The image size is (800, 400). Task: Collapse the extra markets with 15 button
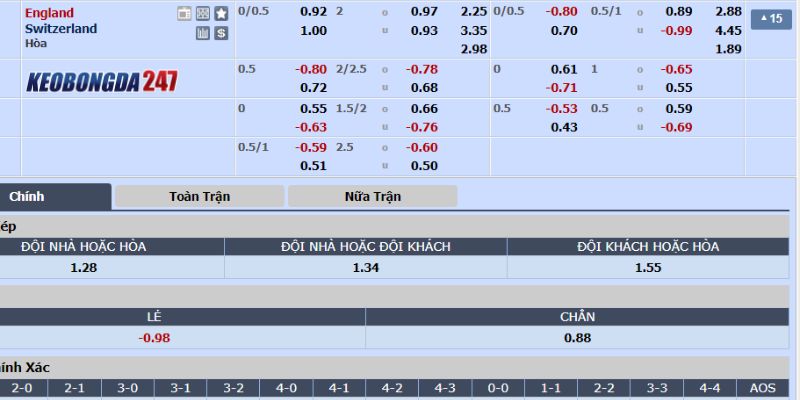coord(771,19)
